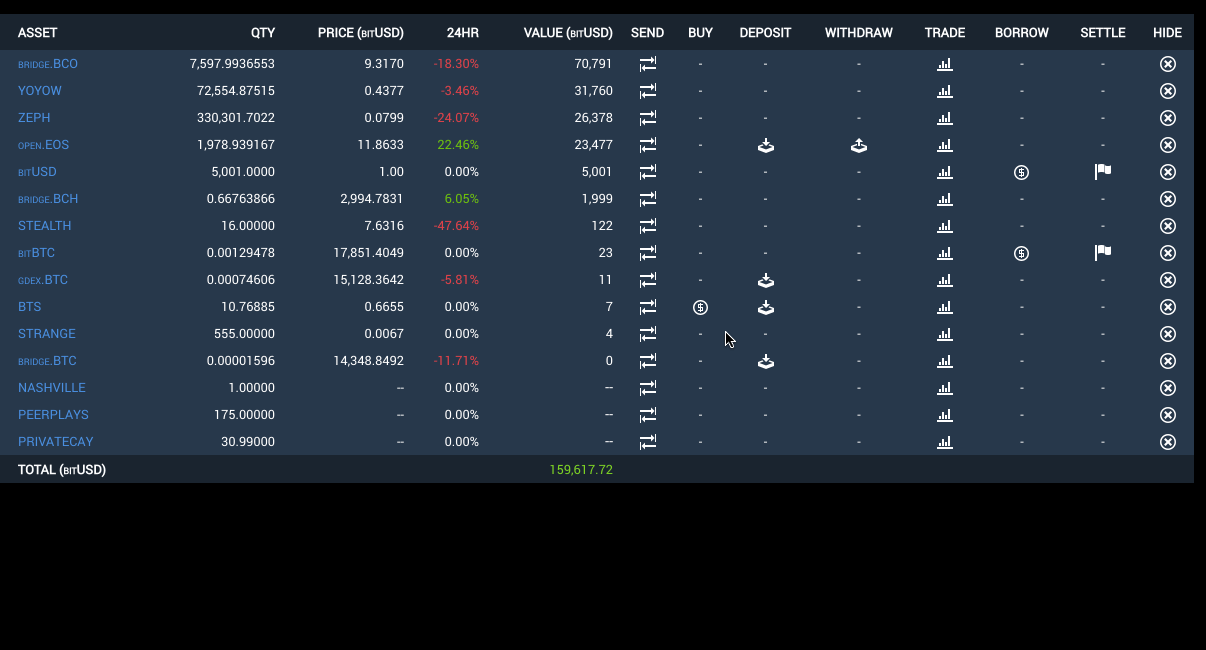Click the TOTAL (bitUSD) label
This screenshot has height=650, width=1206.
click(62, 469)
